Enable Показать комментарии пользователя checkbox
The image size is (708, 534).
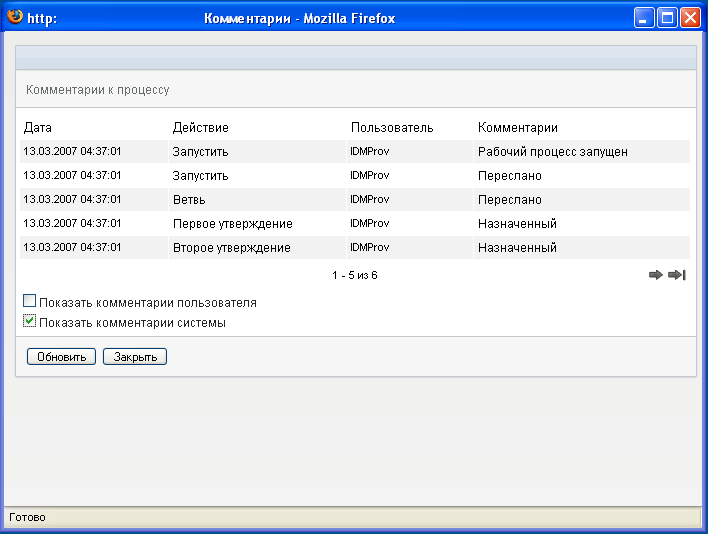tap(30, 302)
